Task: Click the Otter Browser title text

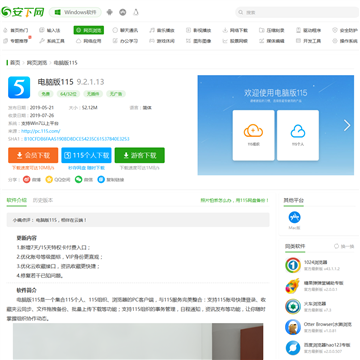Action: pyautogui.click(x=327, y=324)
